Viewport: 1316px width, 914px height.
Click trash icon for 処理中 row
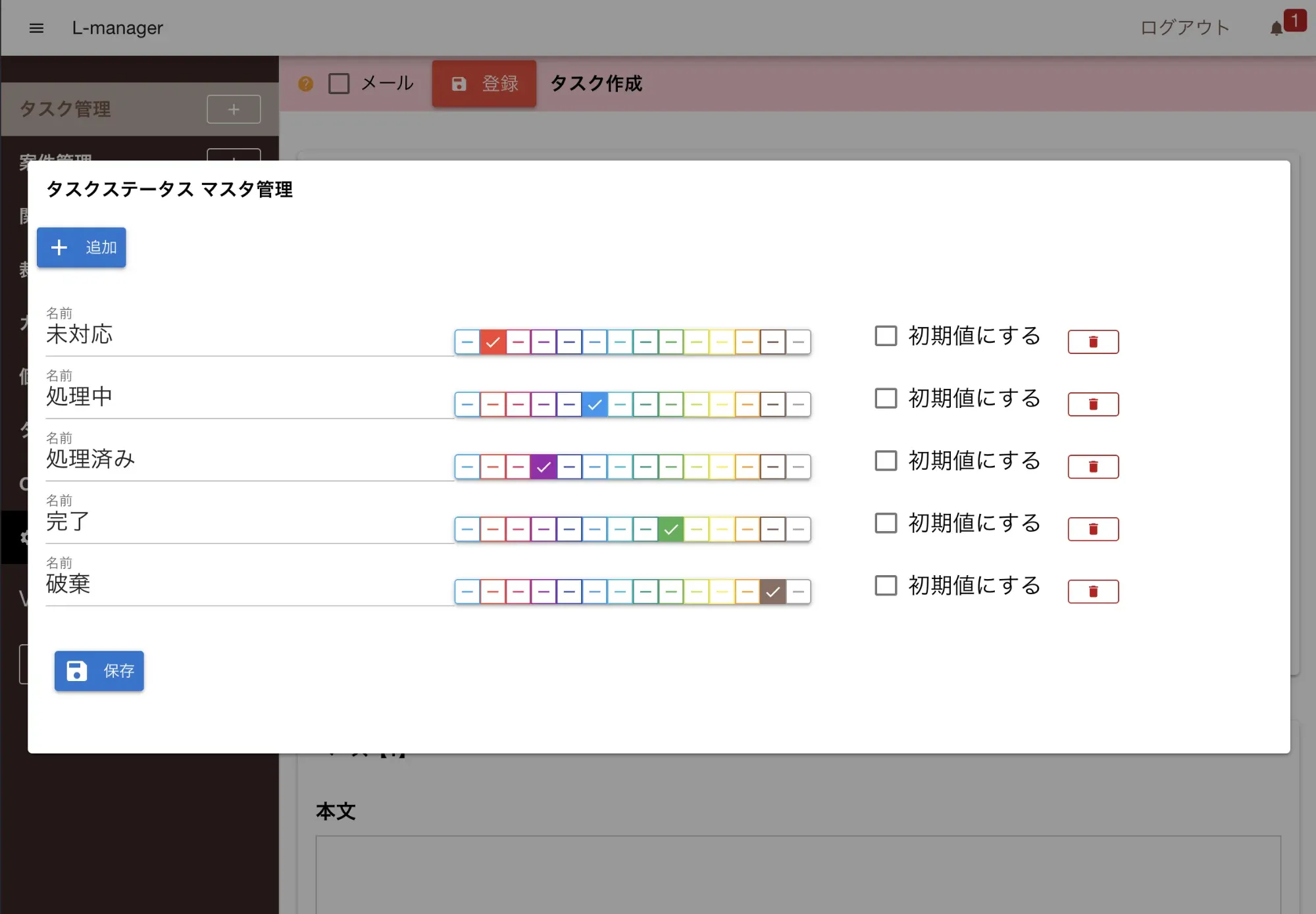click(x=1092, y=404)
